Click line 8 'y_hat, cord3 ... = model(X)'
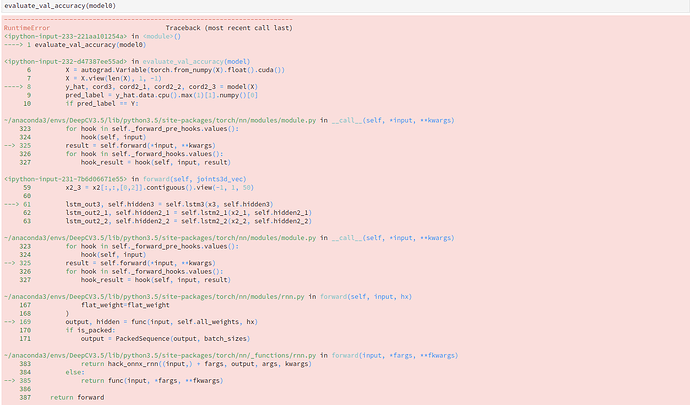Image resolution: width=690 pixels, height=405 pixels. point(142,87)
